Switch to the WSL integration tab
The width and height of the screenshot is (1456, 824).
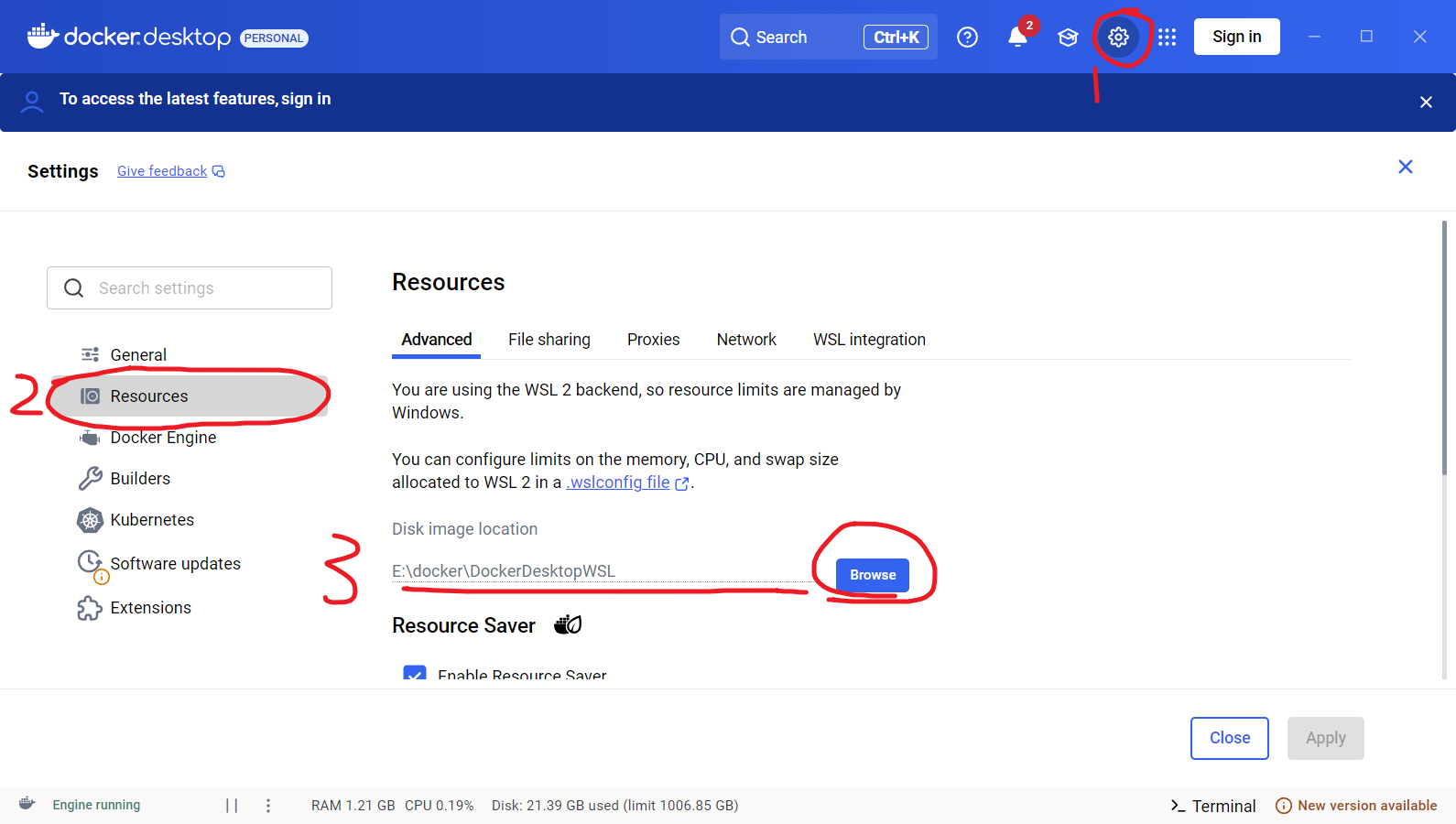pyautogui.click(x=869, y=340)
